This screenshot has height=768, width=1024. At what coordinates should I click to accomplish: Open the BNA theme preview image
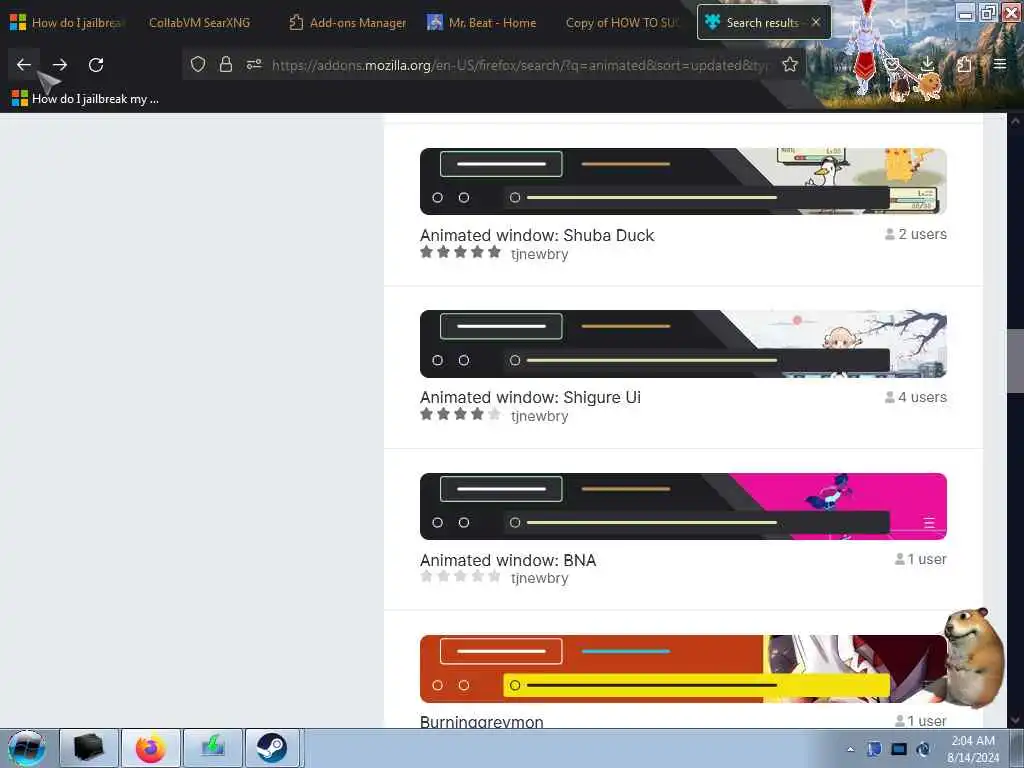(683, 506)
